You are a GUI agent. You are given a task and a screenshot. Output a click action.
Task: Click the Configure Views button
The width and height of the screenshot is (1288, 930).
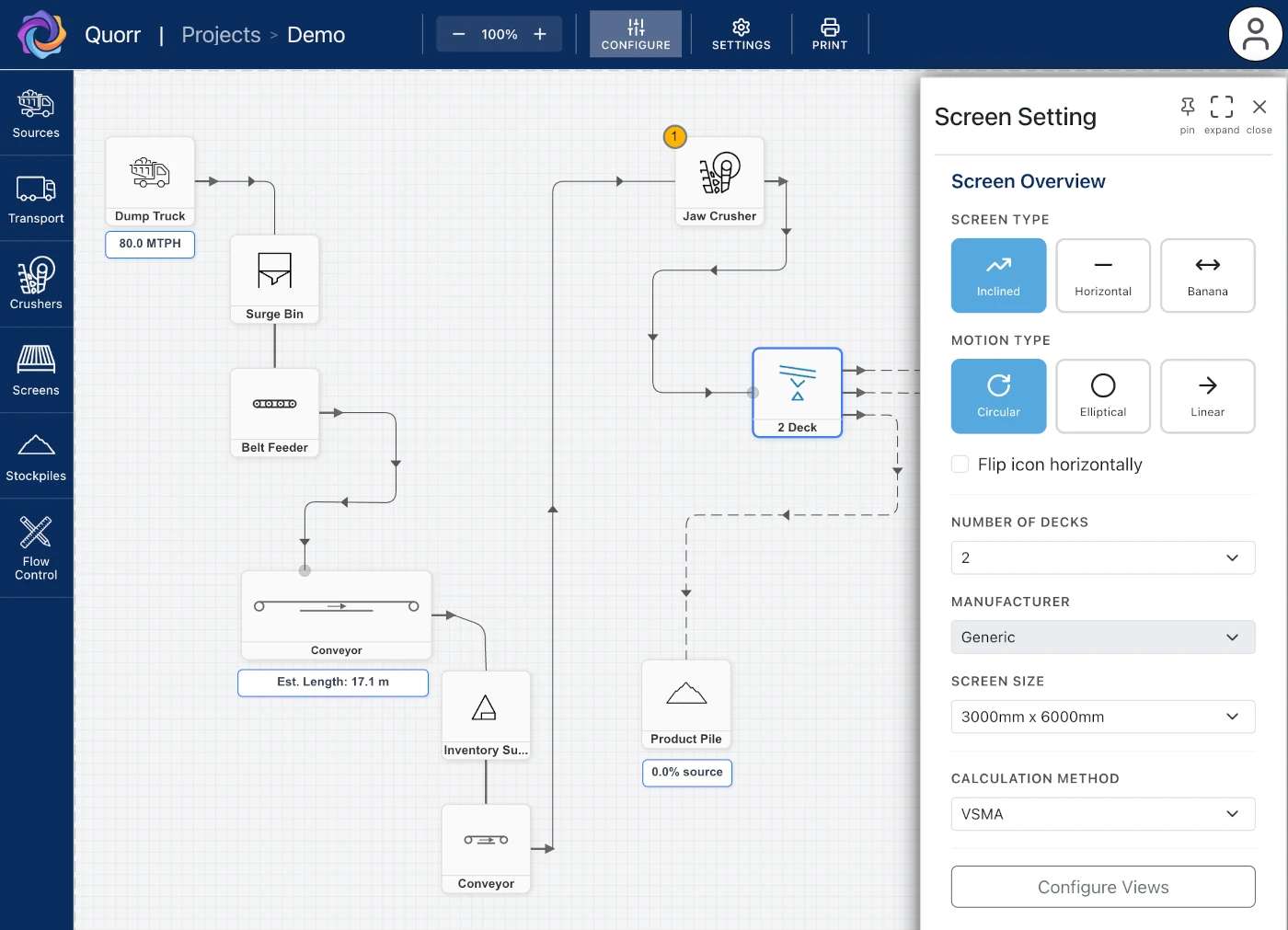tap(1103, 887)
